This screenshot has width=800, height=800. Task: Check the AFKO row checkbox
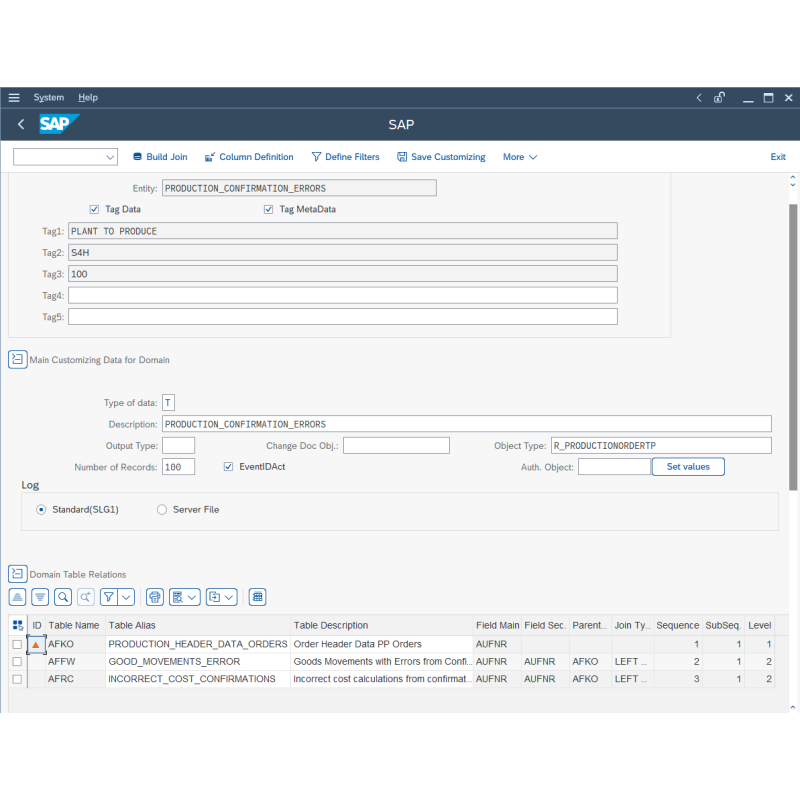coord(17,644)
